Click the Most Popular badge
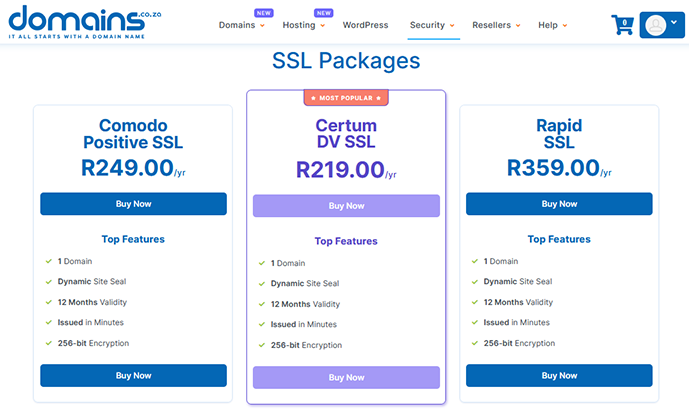The image size is (689, 411). (x=346, y=98)
